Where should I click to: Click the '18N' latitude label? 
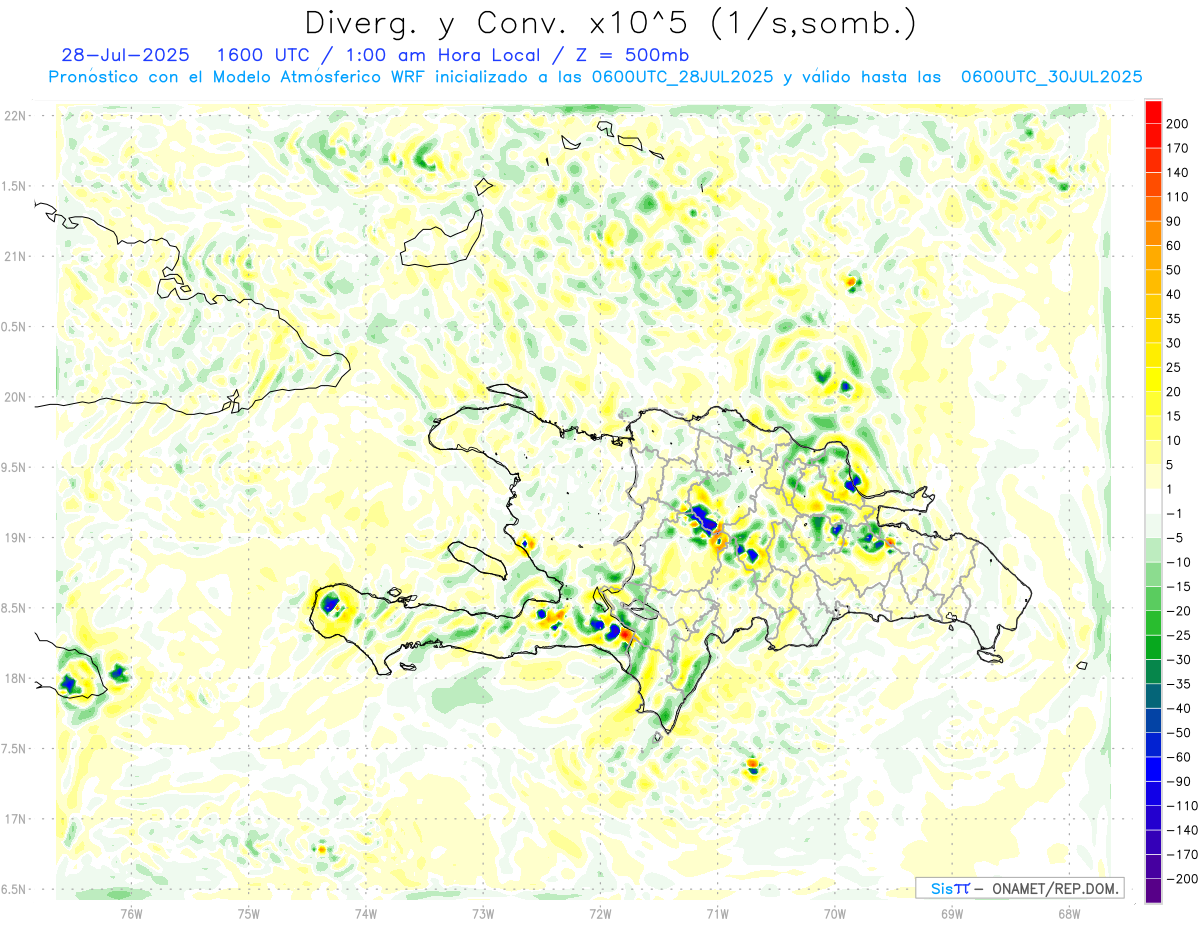click(x=16, y=679)
